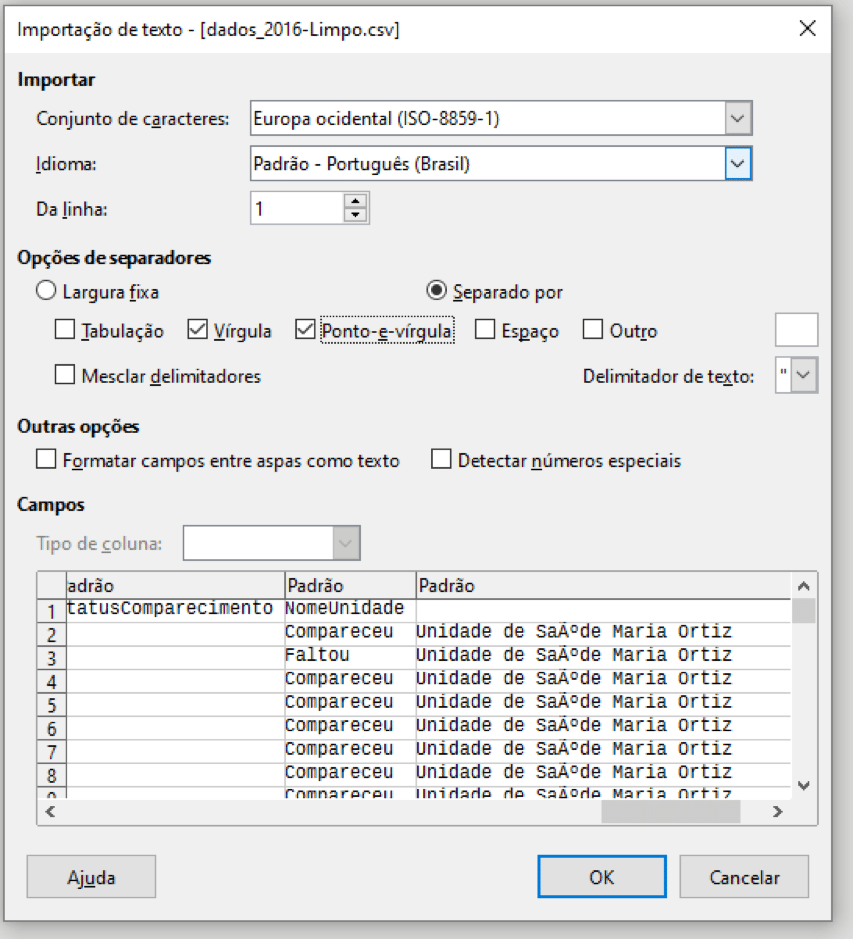
Task: Select row header 5 in preview
Action: pos(52,705)
